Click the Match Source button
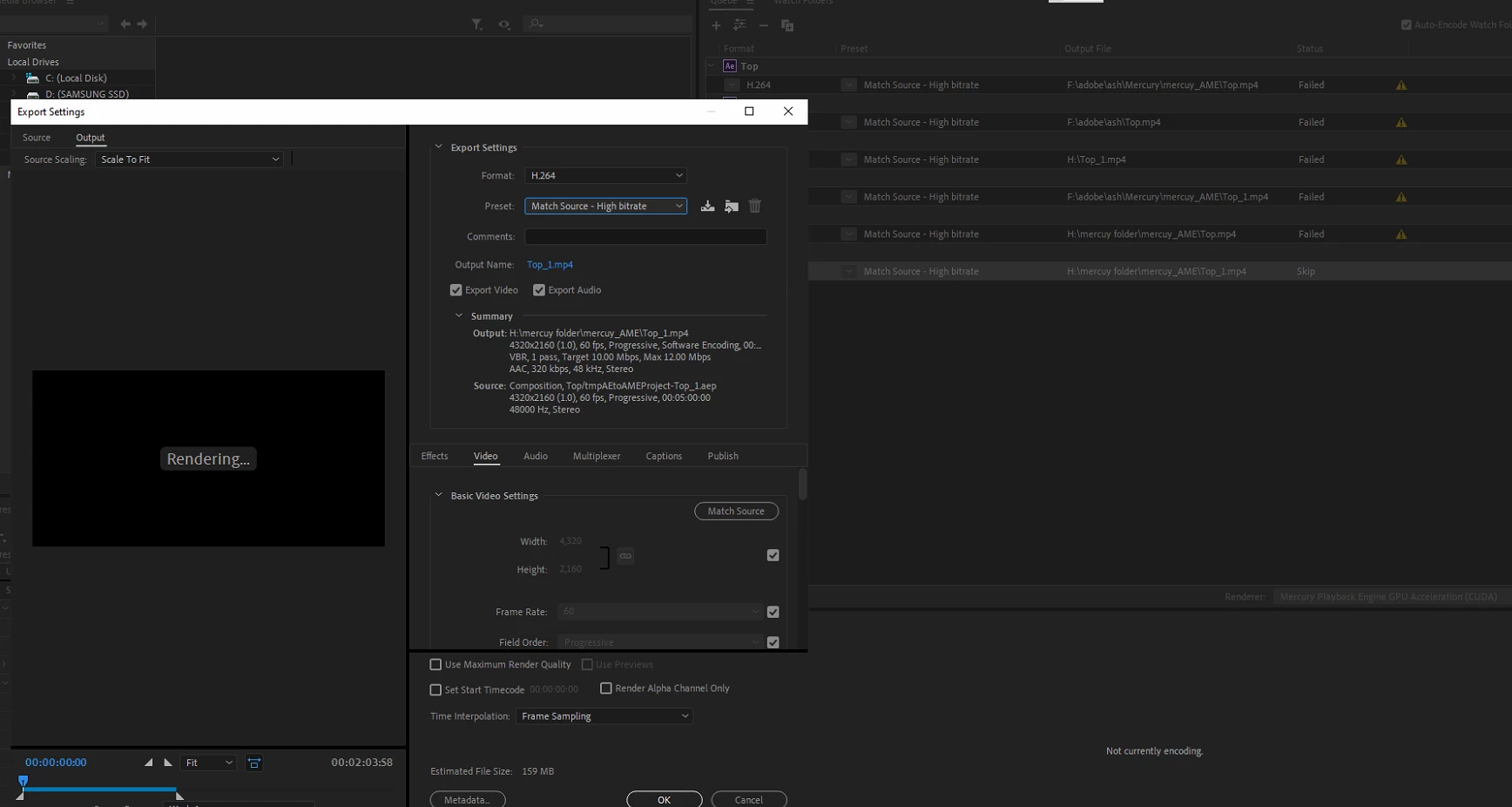 click(736, 512)
